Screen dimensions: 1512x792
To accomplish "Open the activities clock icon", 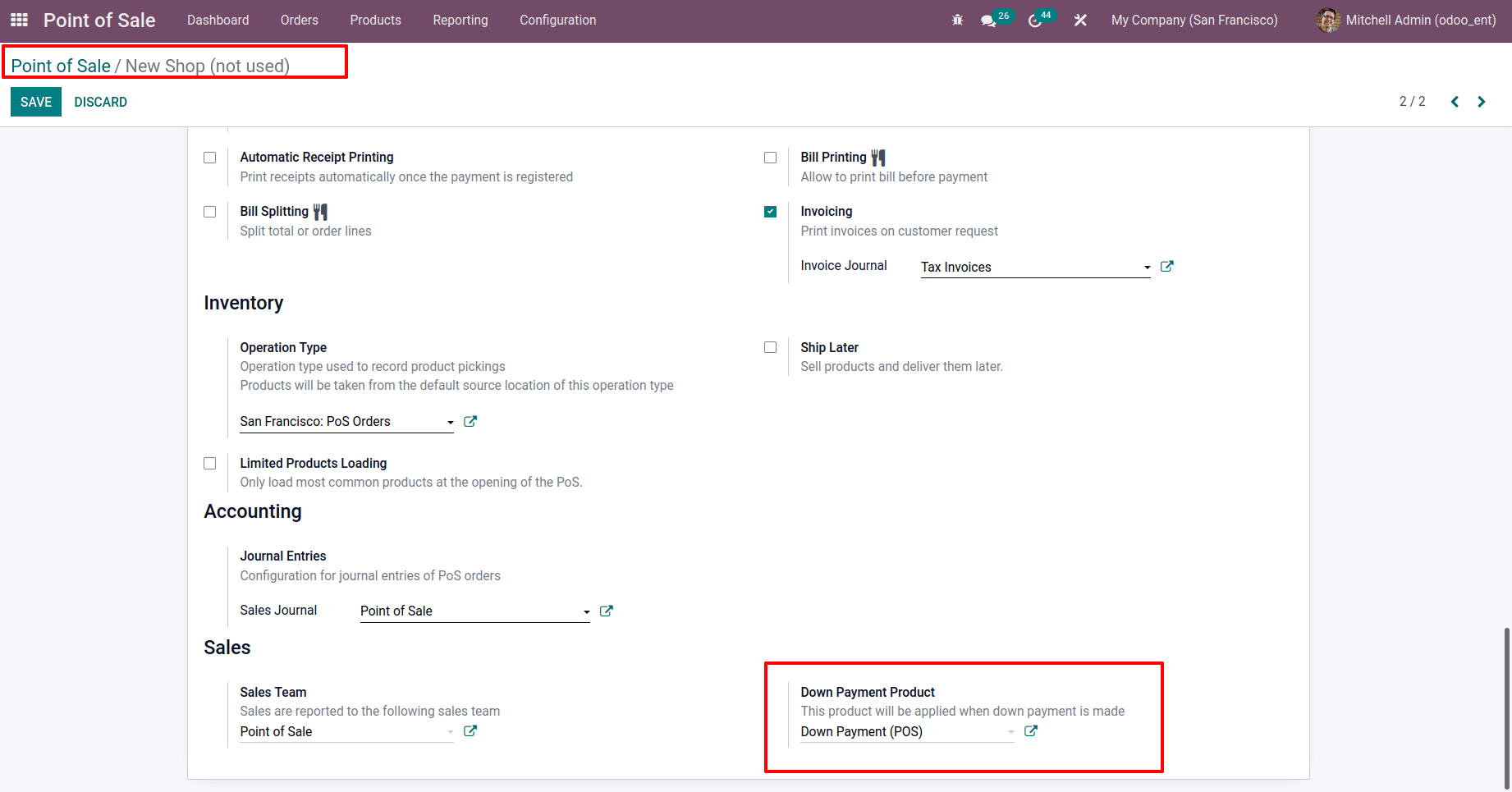I will [1035, 21].
